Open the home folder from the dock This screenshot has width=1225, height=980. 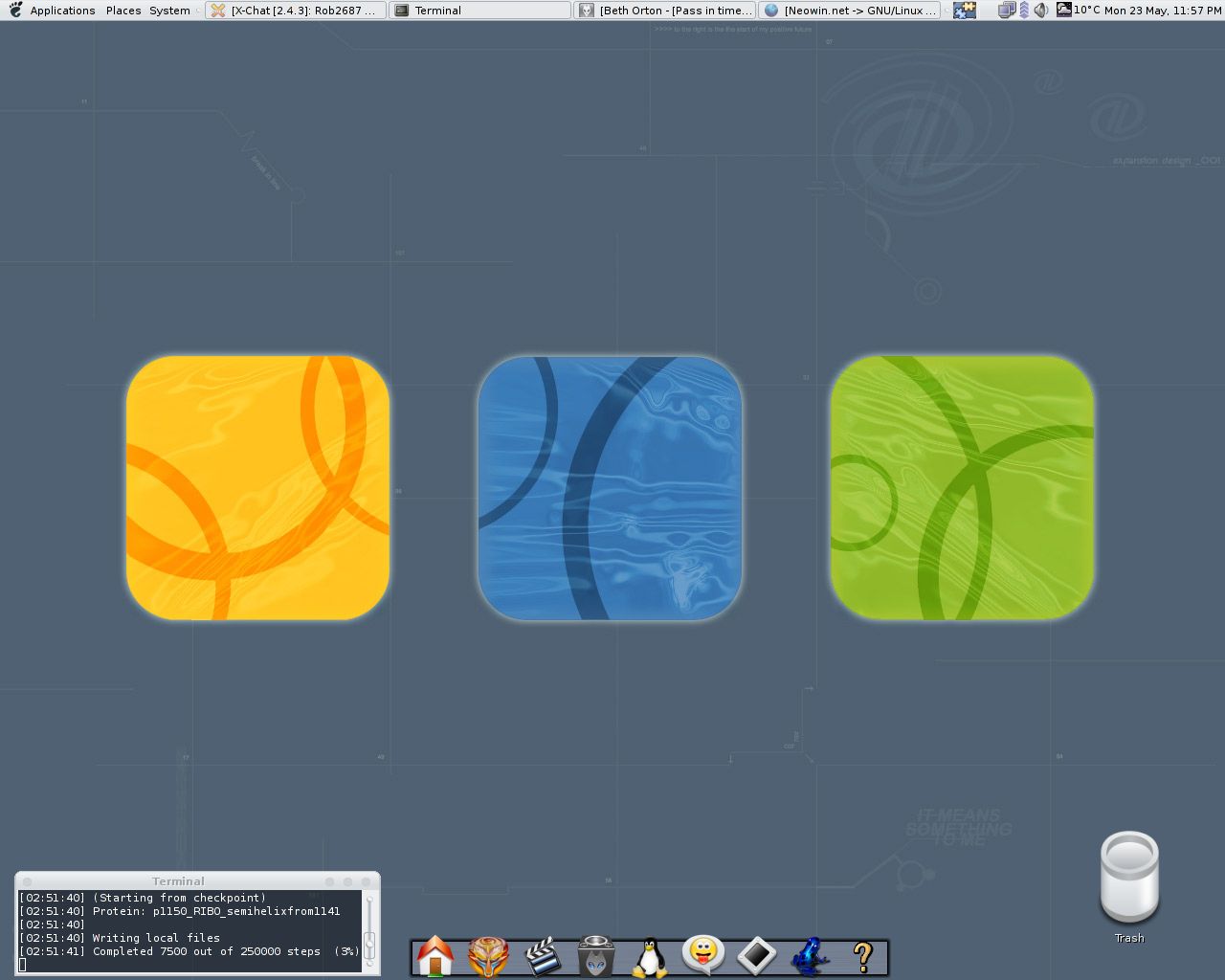pos(435,956)
